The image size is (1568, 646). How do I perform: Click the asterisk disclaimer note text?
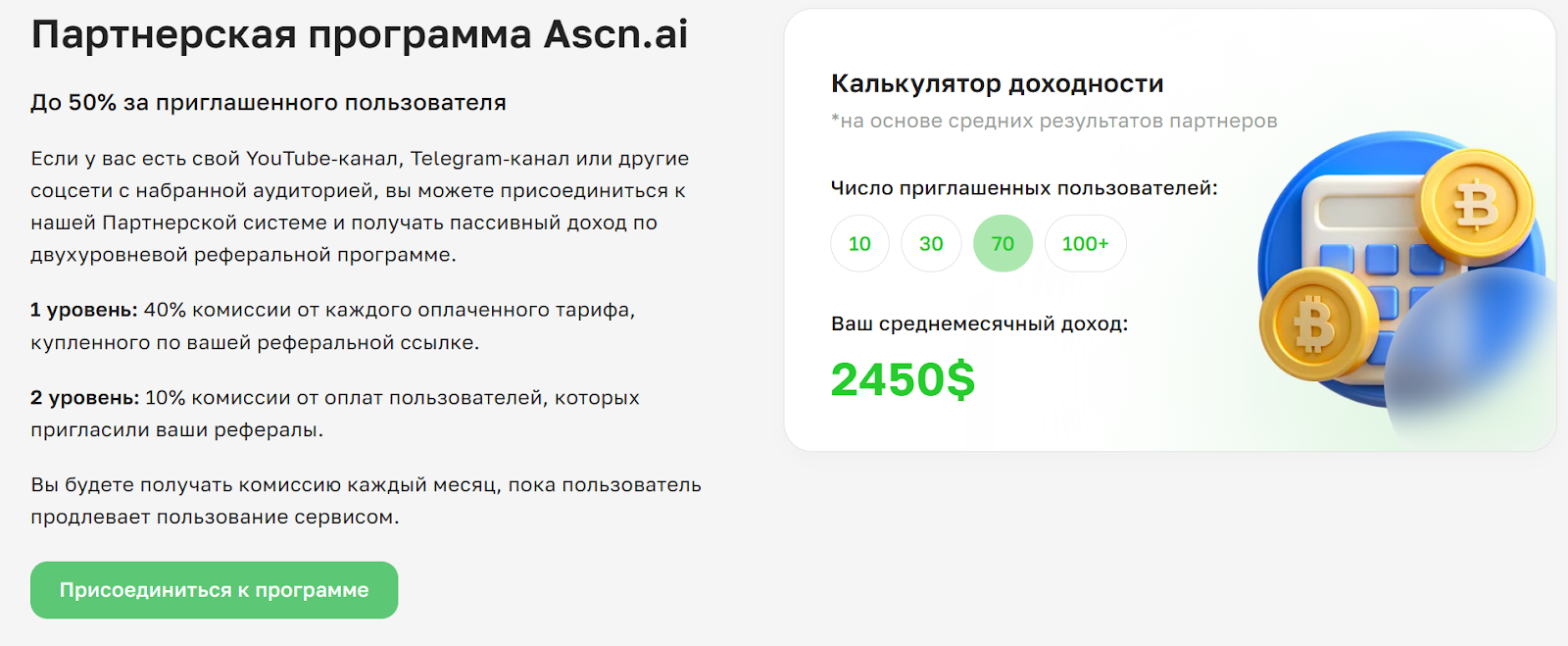(x=1055, y=120)
